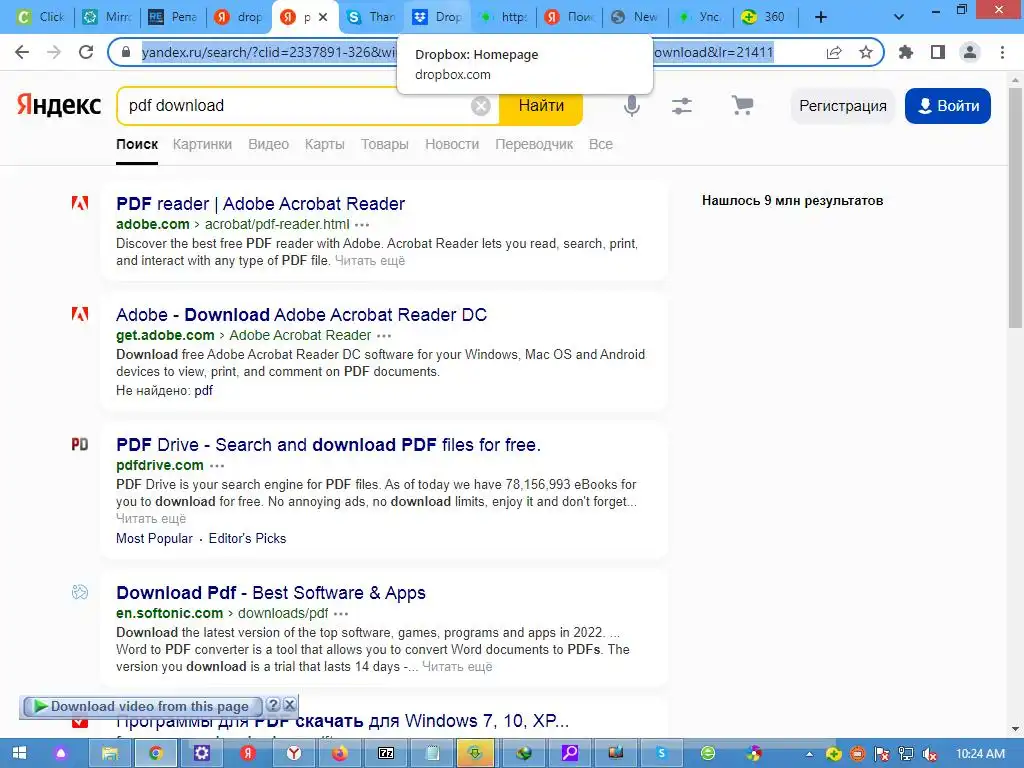Select the address bar URL

[x=457, y=52]
